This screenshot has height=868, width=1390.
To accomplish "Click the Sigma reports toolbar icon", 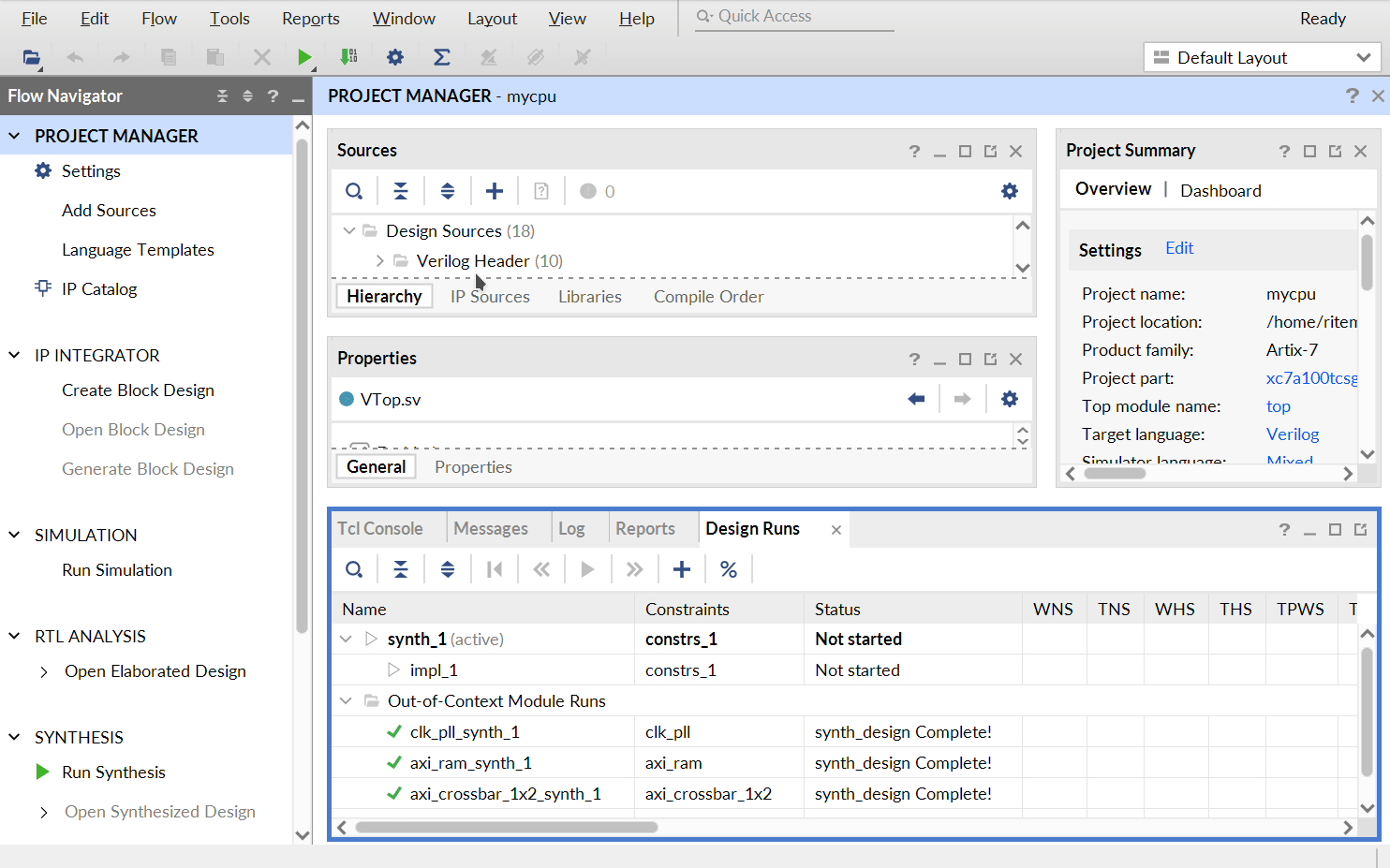I will [x=442, y=57].
